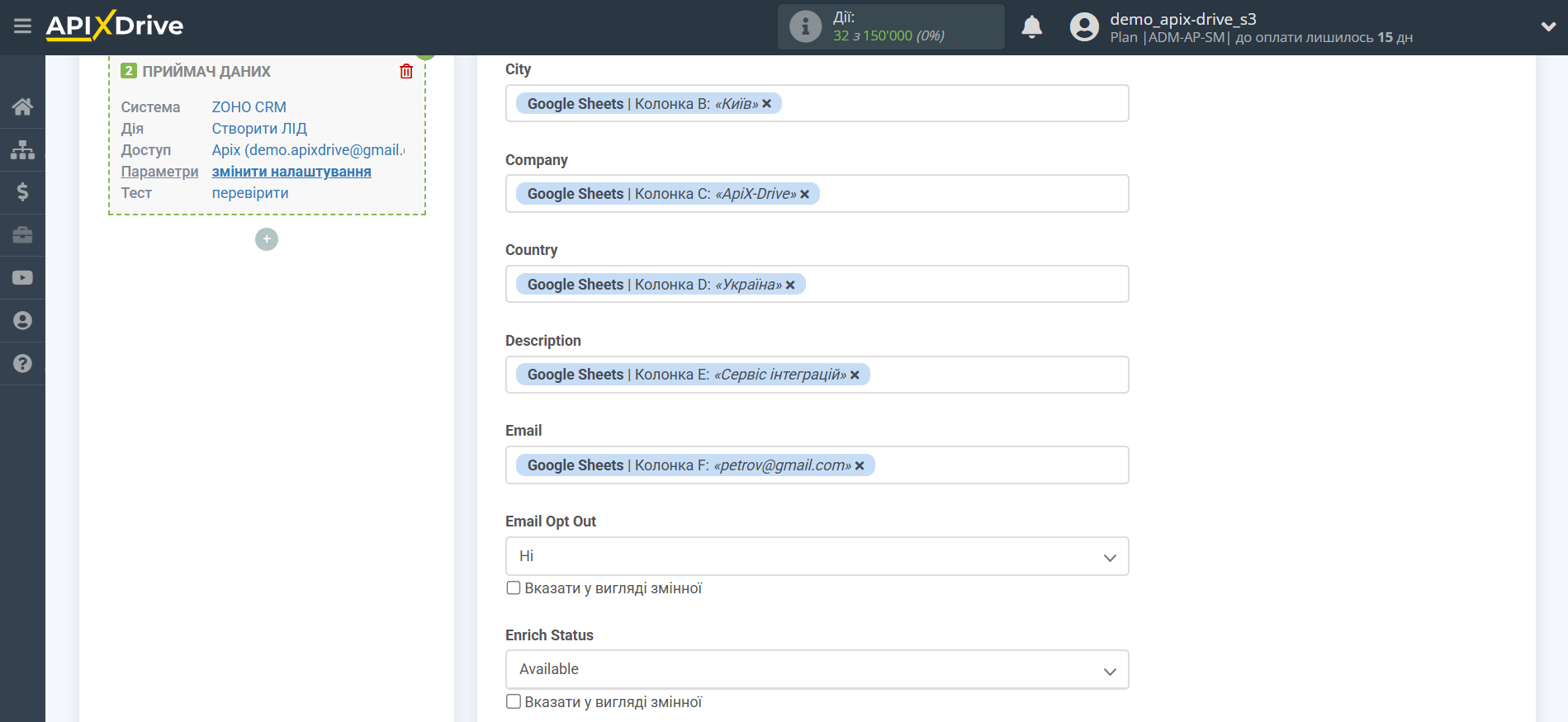Open the billing dollar icon in sidebar
Screen dimensions: 1568x722
[x=22, y=192]
